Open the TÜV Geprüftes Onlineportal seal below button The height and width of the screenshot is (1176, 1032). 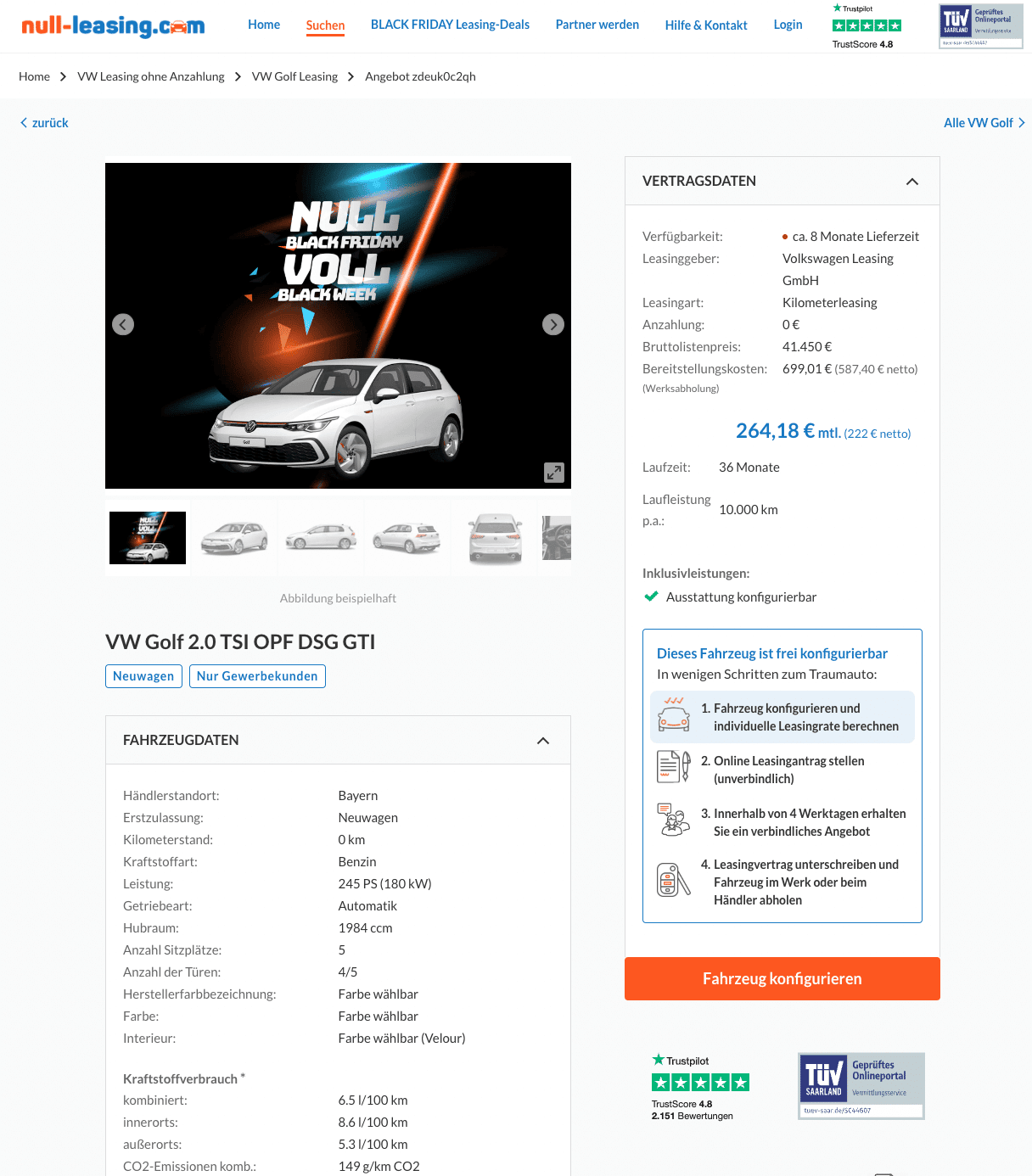861,1086
